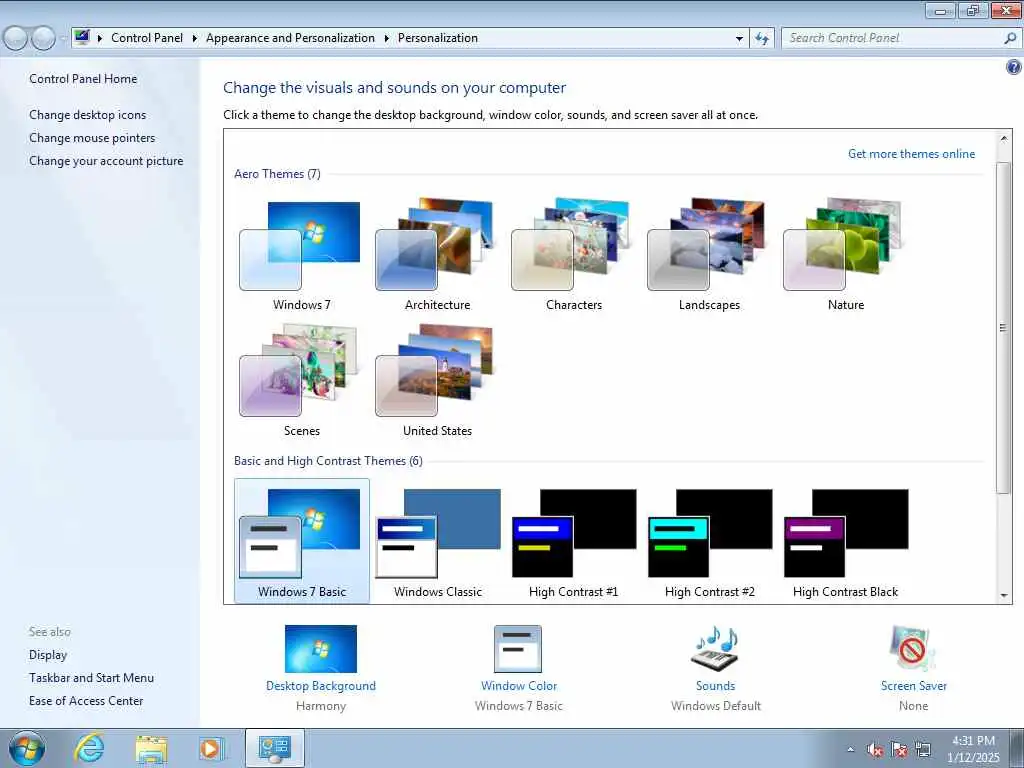This screenshot has height=768, width=1024.
Task: Choose the Scenes theme
Action: (x=301, y=381)
